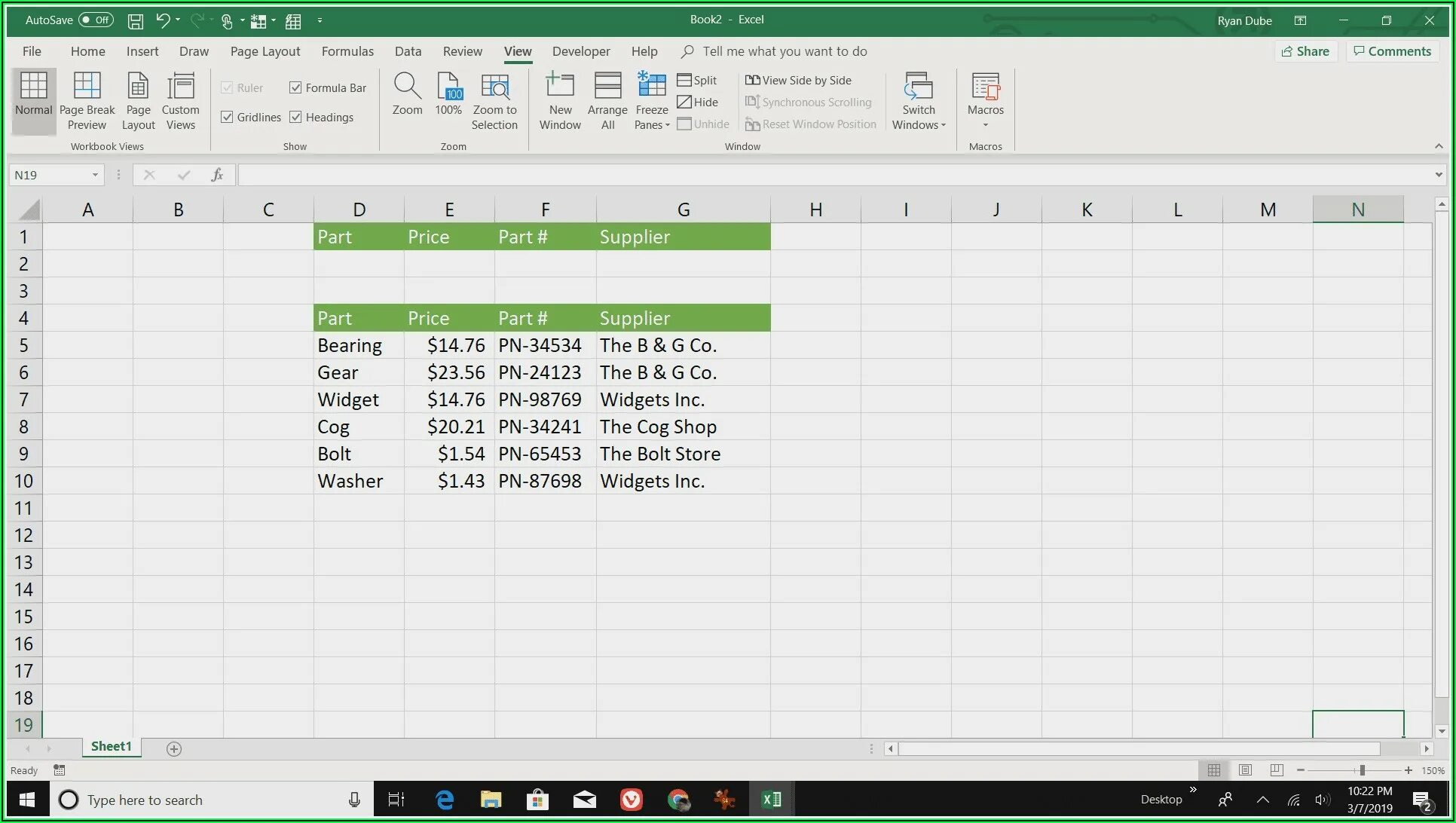Open the Name Box dropdown arrow

point(95,175)
